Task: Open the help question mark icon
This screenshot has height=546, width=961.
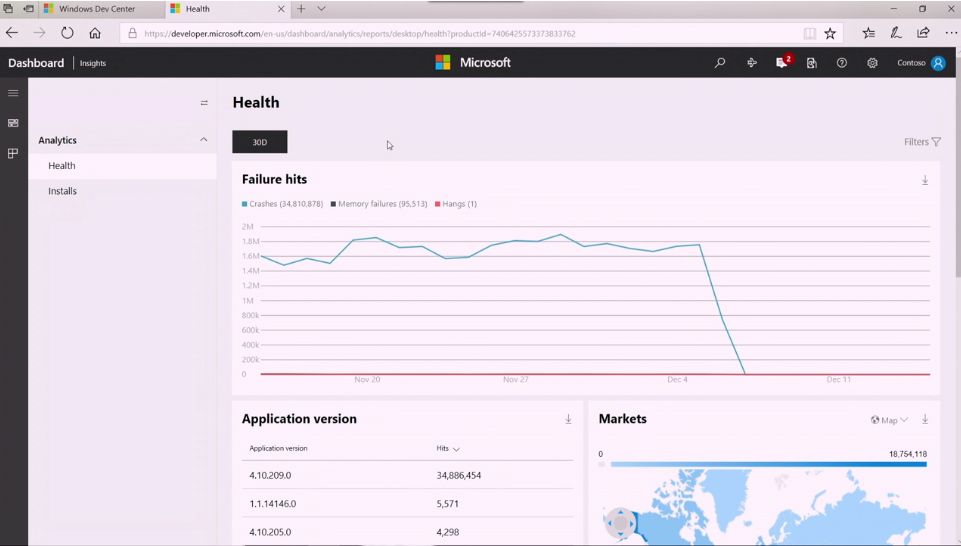Action: (x=841, y=63)
